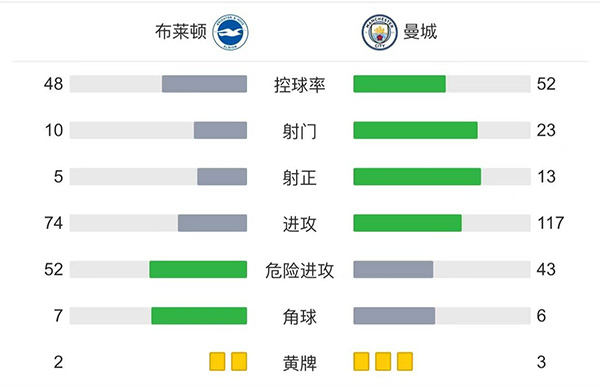
Task: Click Brighton's 74 attacks value
Action: tap(54, 223)
